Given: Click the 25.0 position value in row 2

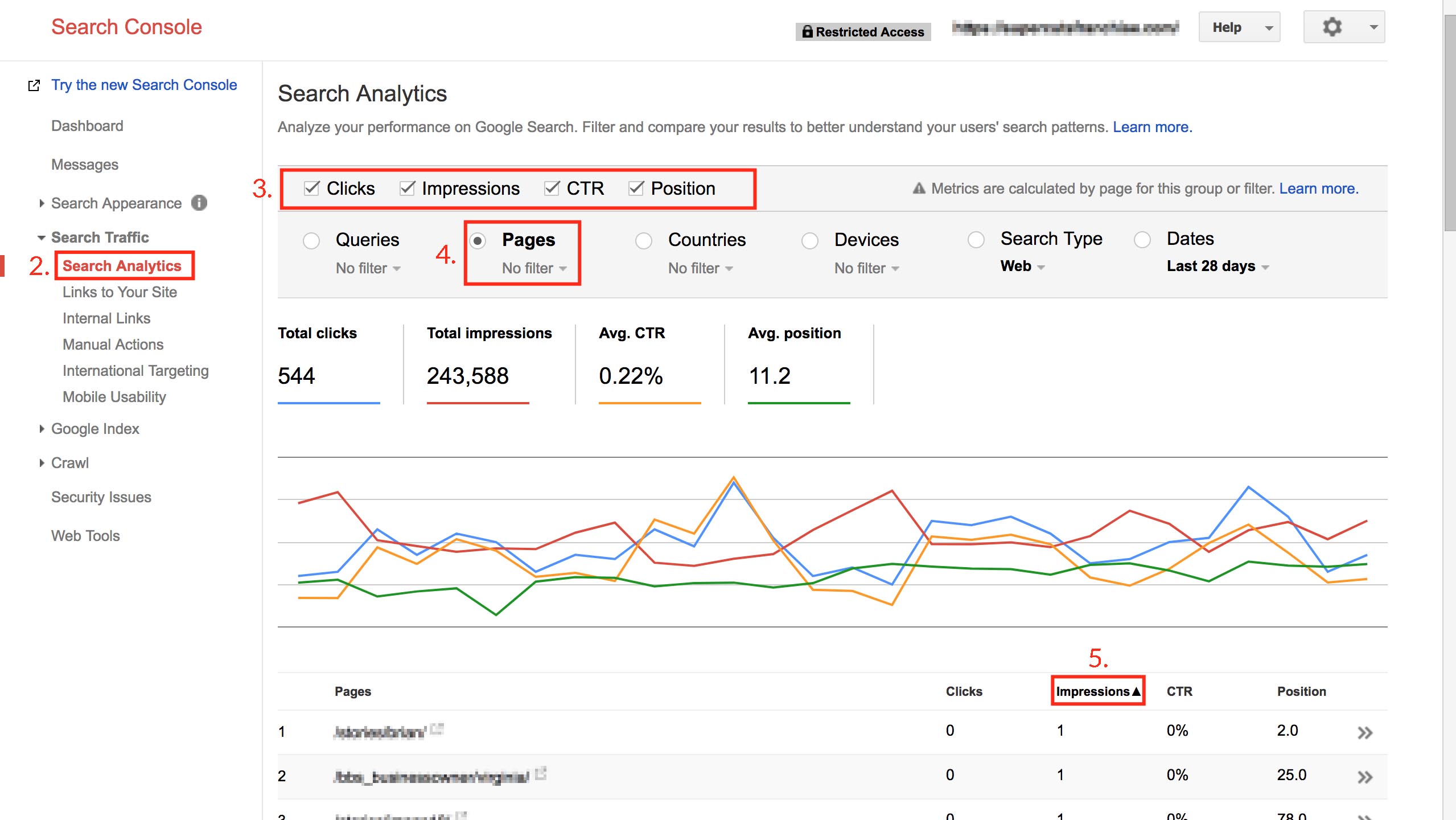Looking at the screenshot, I should (1292, 775).
